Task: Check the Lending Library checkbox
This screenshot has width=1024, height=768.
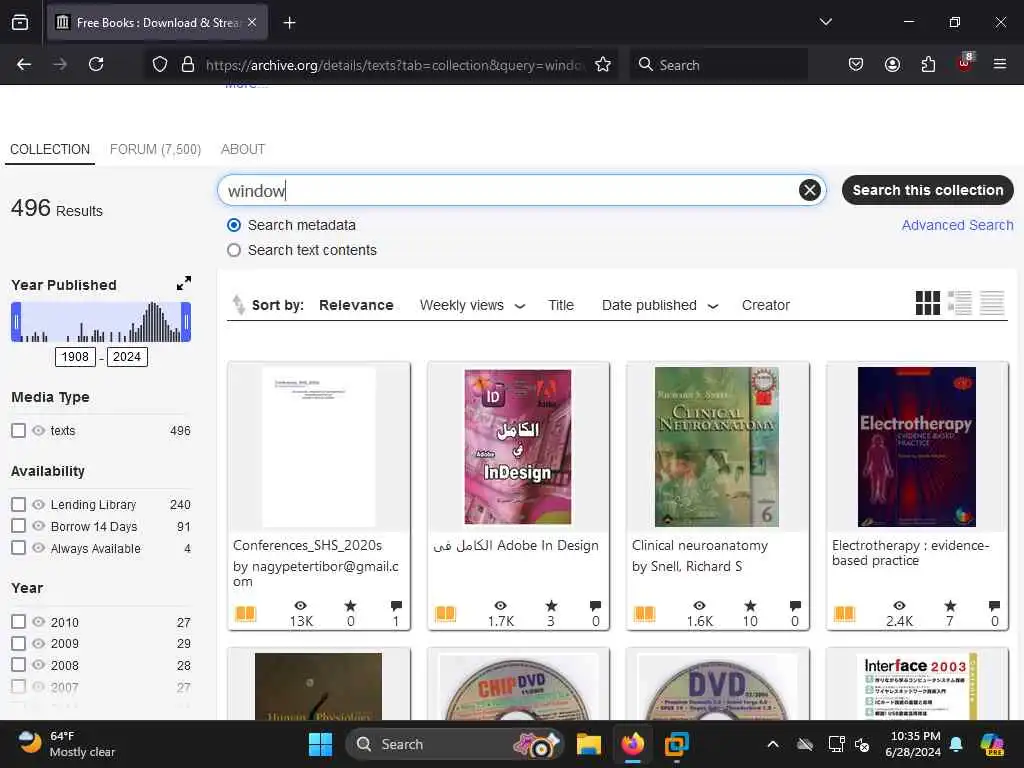Action: pos(18,504)
